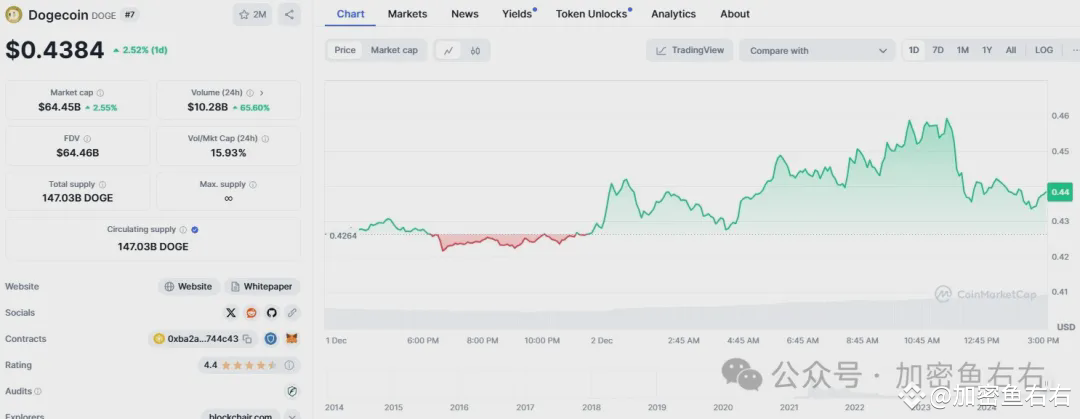Open the Reddit social link

coord(251,313)
